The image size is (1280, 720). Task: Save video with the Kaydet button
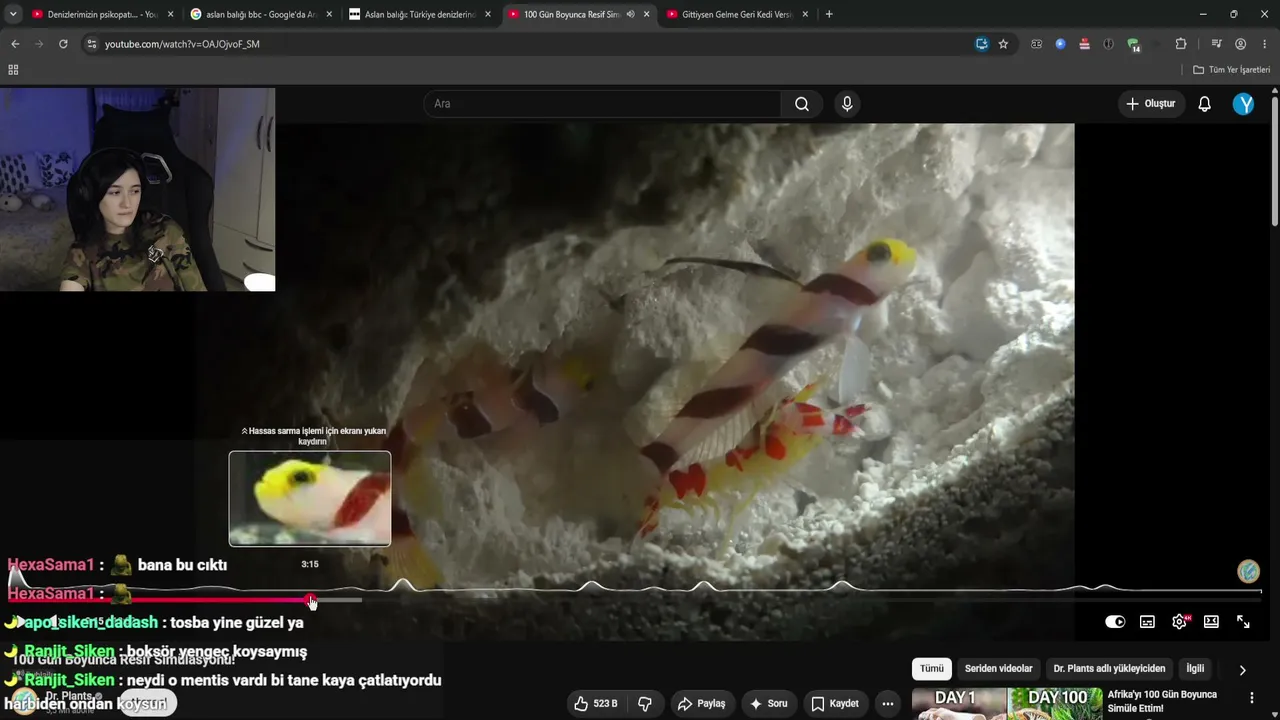click(835, 704)
